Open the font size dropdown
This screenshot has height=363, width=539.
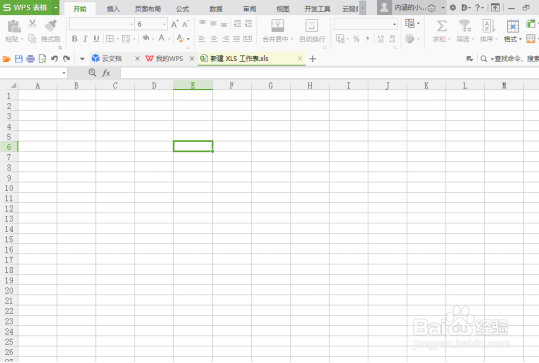tap(164, 24)
